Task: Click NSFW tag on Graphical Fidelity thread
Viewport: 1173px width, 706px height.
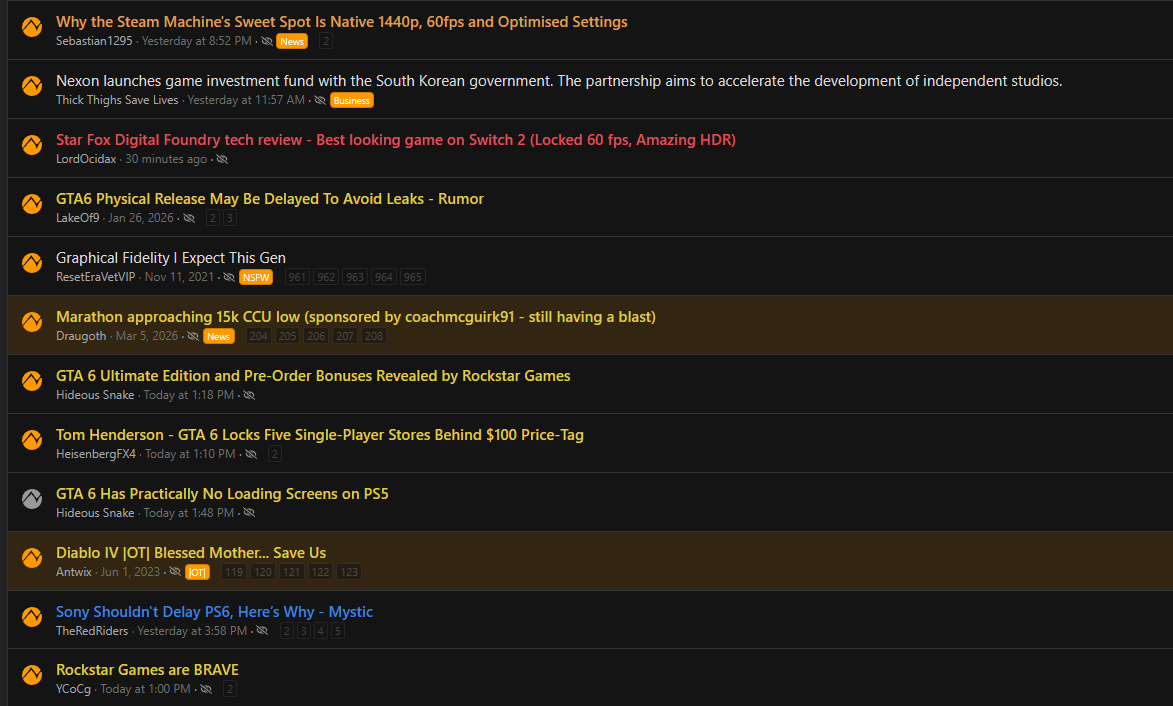Action: [x=256, y=277]
